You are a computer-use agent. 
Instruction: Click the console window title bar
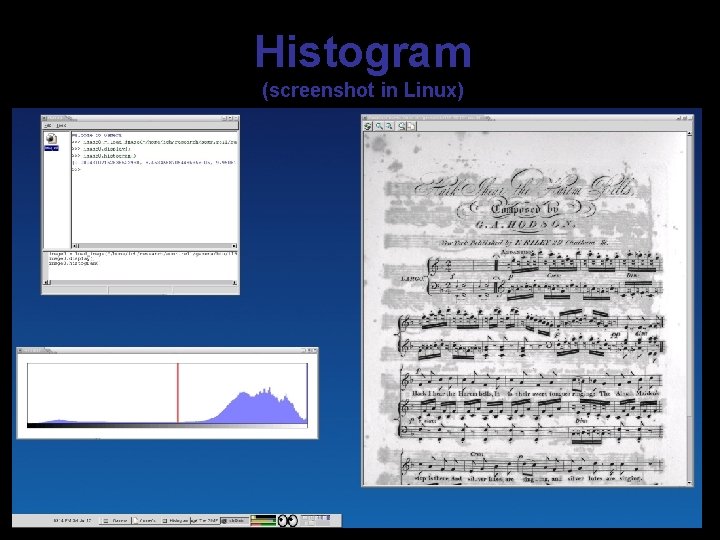(140, 118)
